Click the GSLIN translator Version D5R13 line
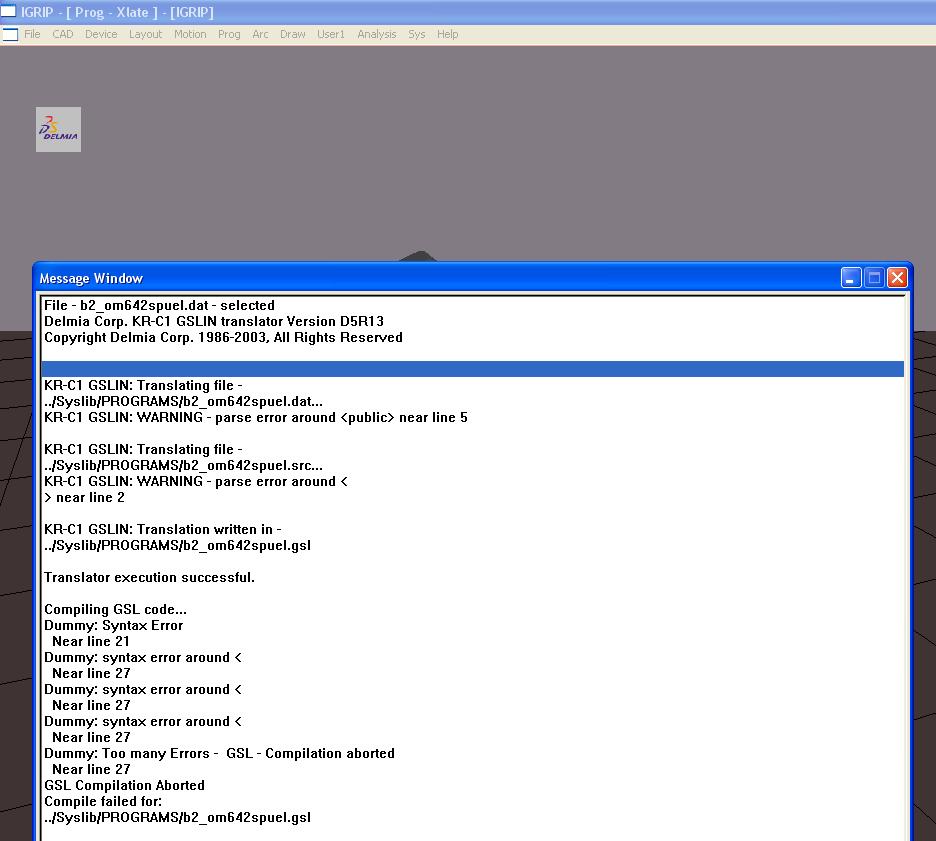Screen dimensions: 936x841 tap(214, 321)
